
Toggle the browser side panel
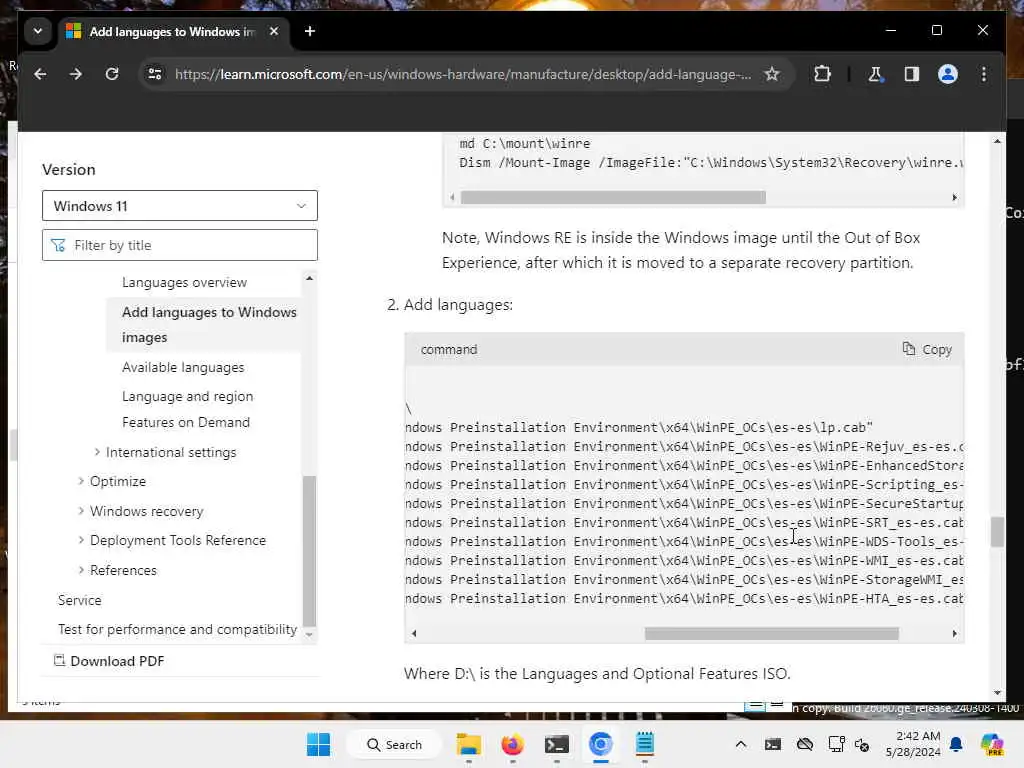[x=912, y=74]
